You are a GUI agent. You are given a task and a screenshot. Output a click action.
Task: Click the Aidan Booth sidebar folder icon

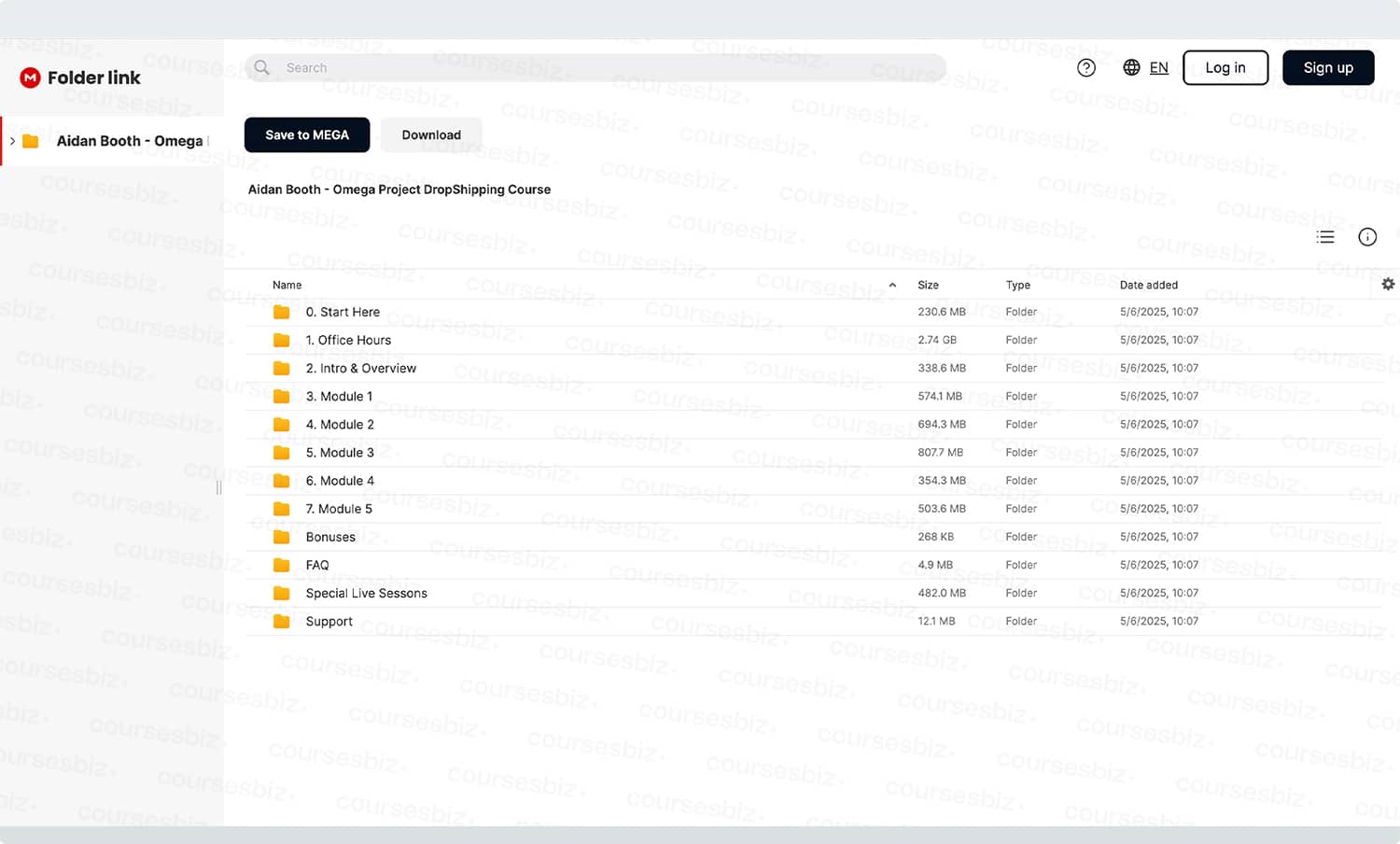31,141
